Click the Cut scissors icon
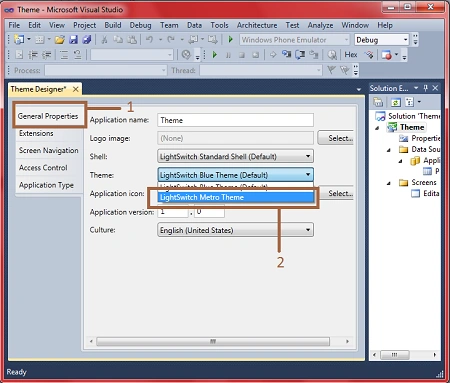This screenshot has width=450, height=383. 104,40
